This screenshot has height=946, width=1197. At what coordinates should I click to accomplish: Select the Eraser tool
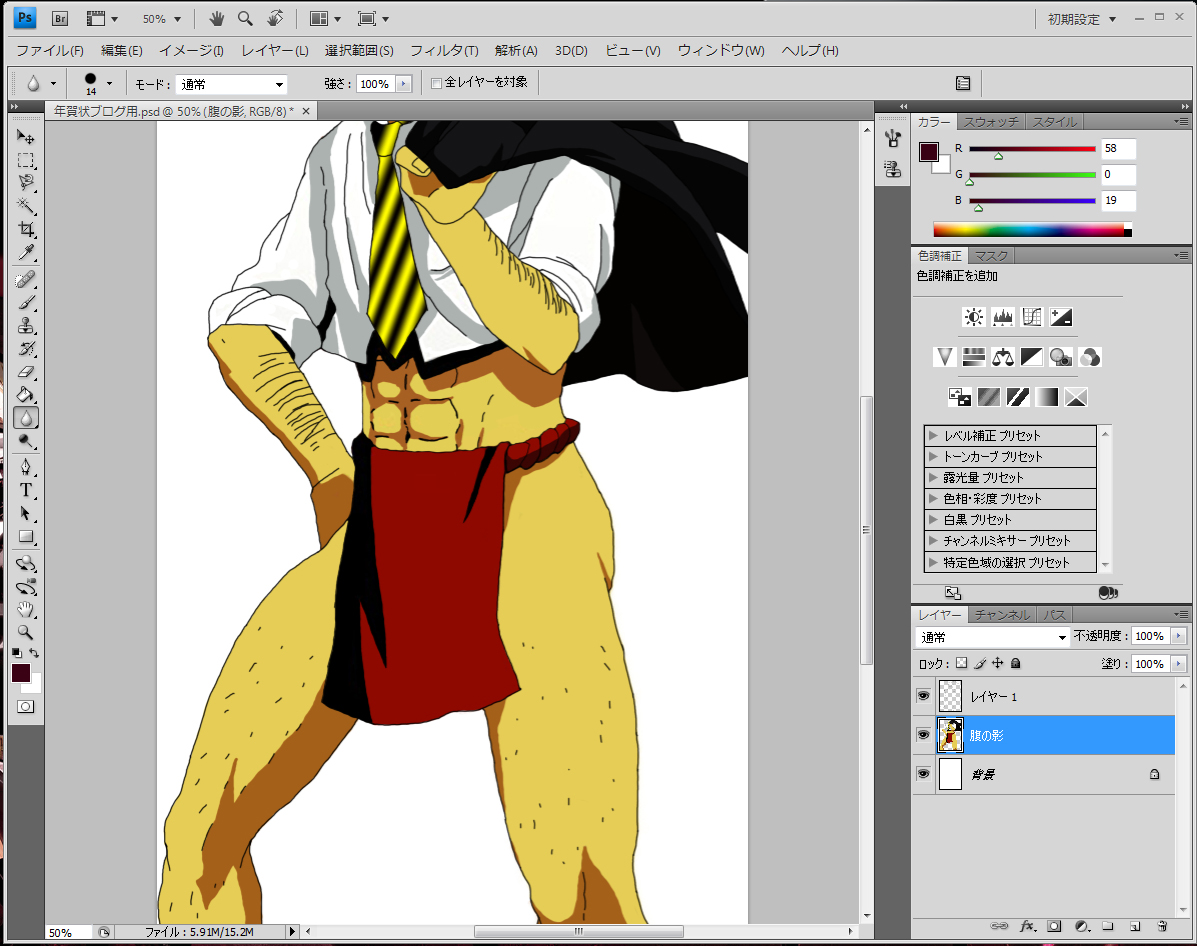coord(26,372)
